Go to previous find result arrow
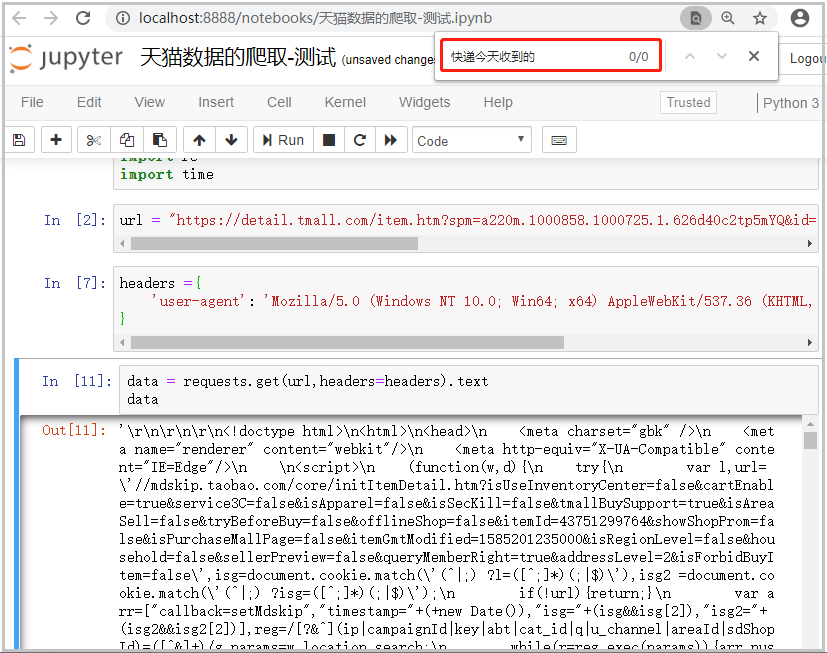This screenshot has height=653, width=827. coord(690,56)
